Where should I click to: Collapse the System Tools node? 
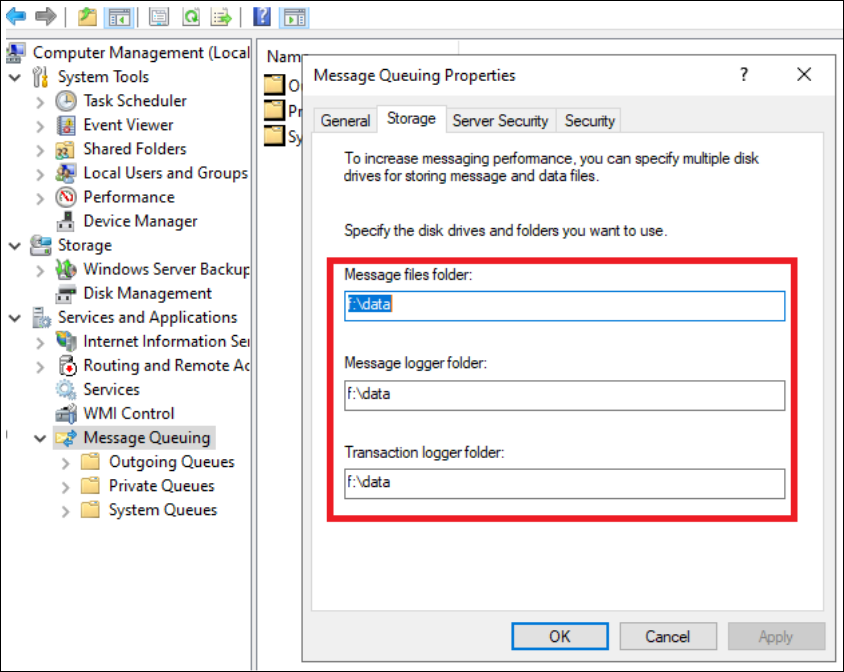(x=14, y=77)
